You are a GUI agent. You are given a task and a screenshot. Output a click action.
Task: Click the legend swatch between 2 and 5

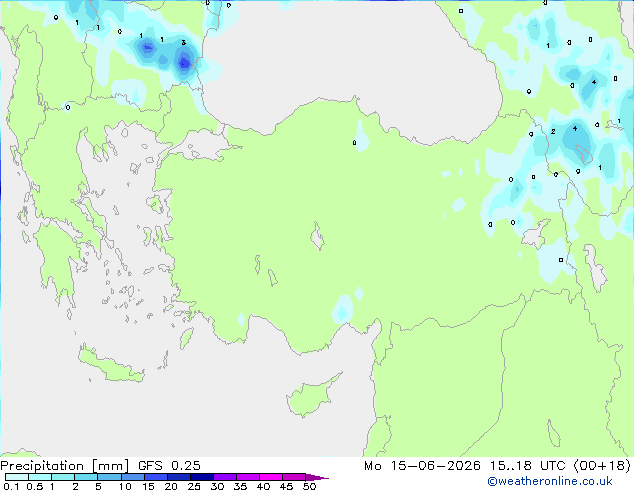click(86, 477)
